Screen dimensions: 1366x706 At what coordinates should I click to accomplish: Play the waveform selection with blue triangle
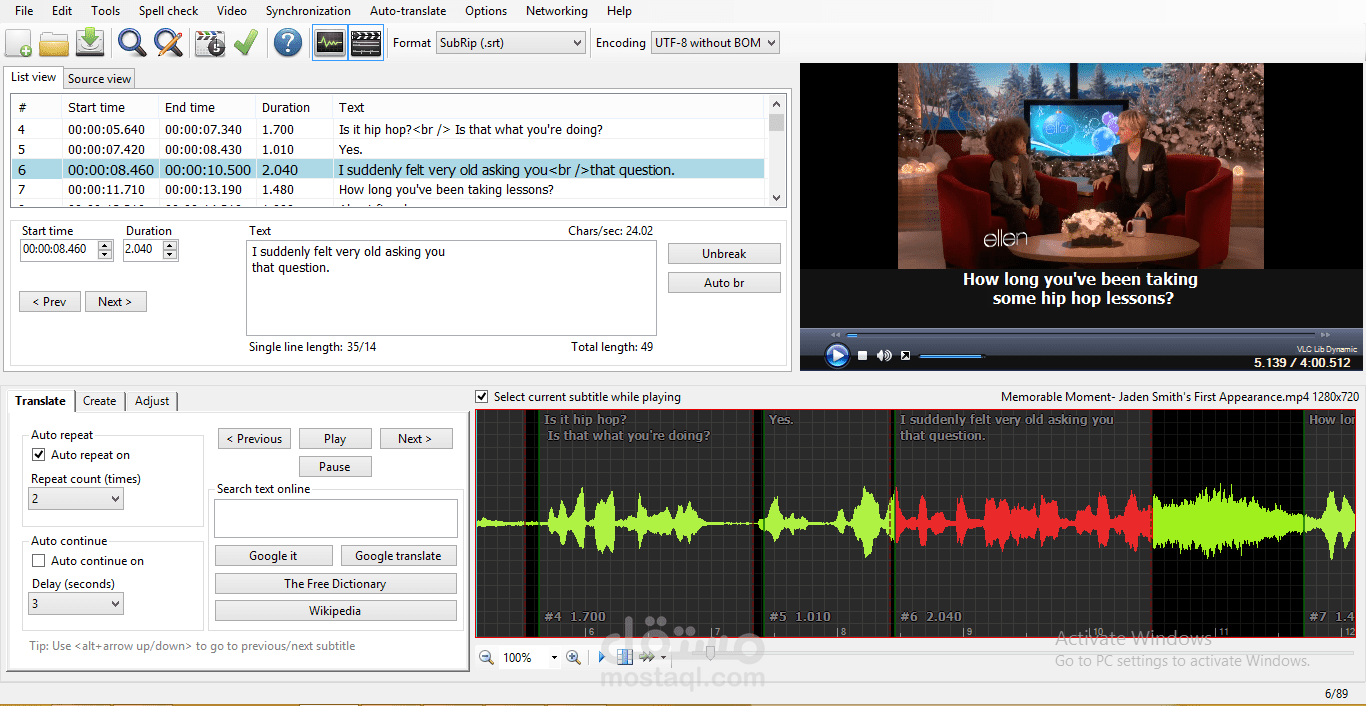tap(602, 657)
